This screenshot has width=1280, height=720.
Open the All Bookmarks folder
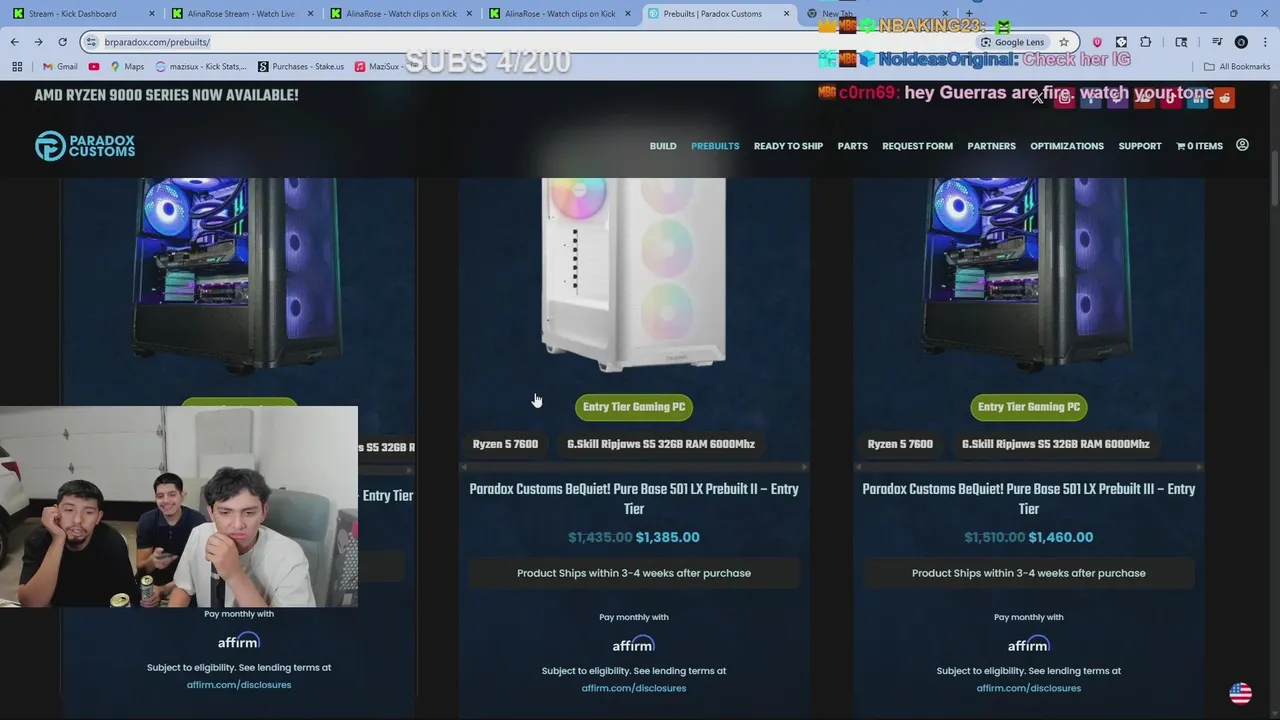tap(1237, 67)
